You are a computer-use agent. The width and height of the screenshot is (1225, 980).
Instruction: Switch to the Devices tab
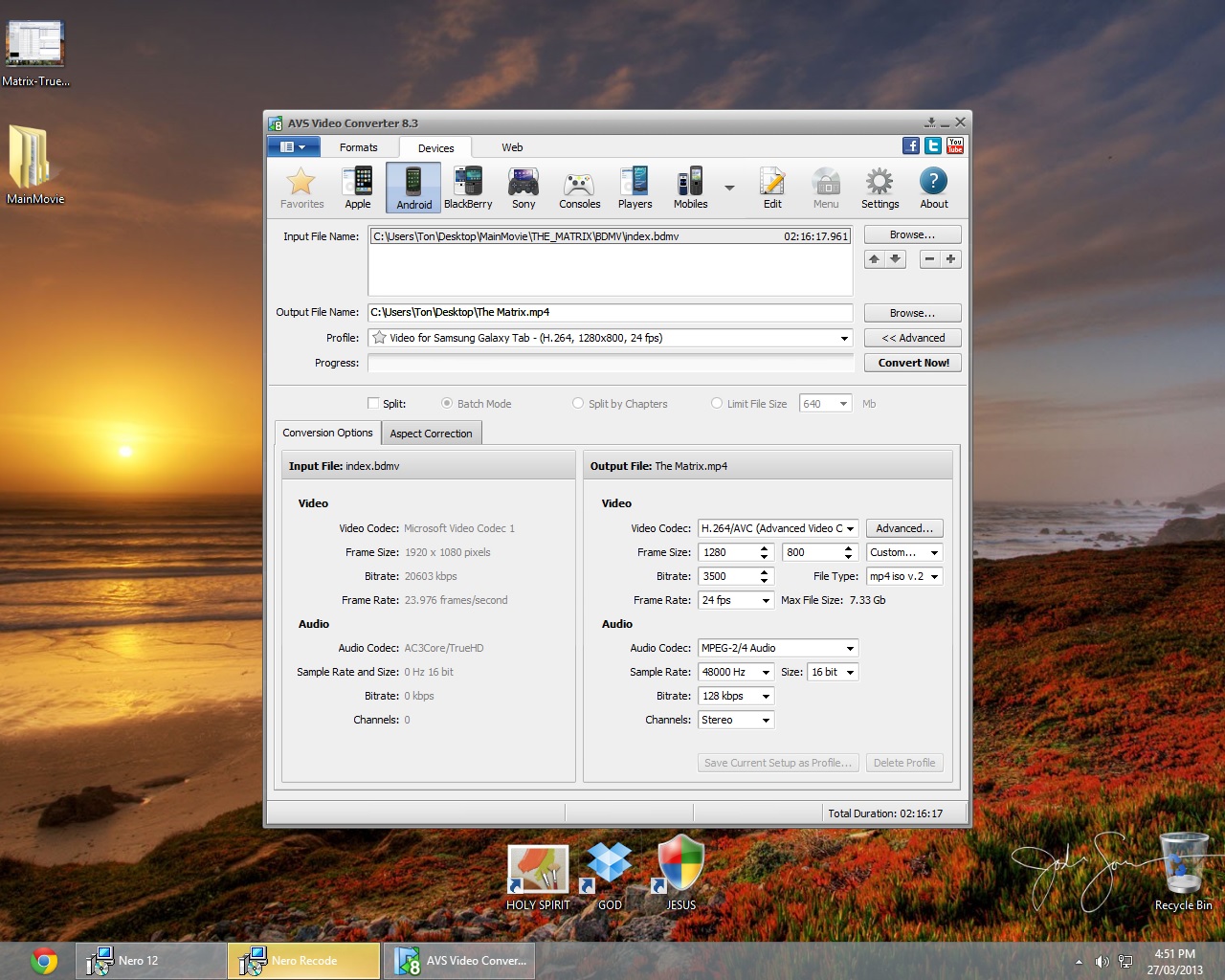435,148
